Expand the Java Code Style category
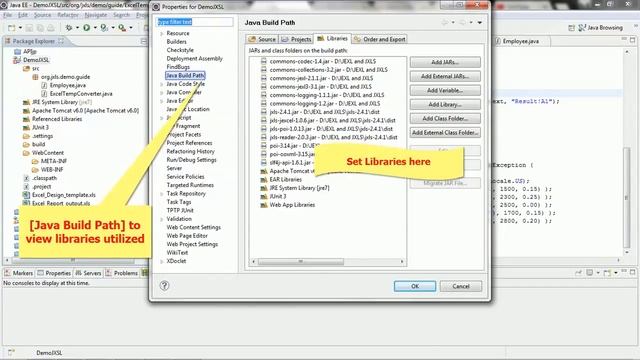640x360 pixels. (x=162, y=84)
